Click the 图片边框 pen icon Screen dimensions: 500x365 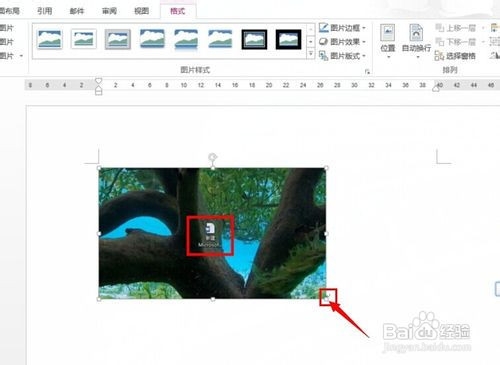click(x=324, y=28)
